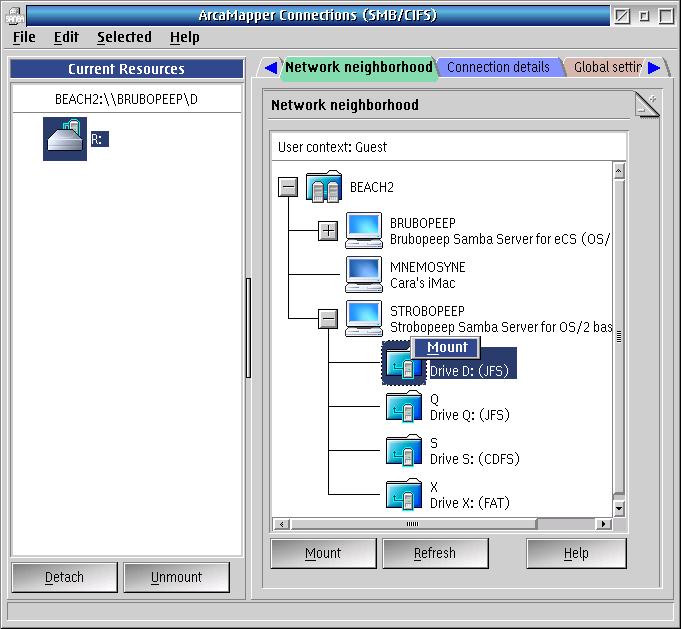Select the MNEMOSYNE computer icon

[364, 274]
